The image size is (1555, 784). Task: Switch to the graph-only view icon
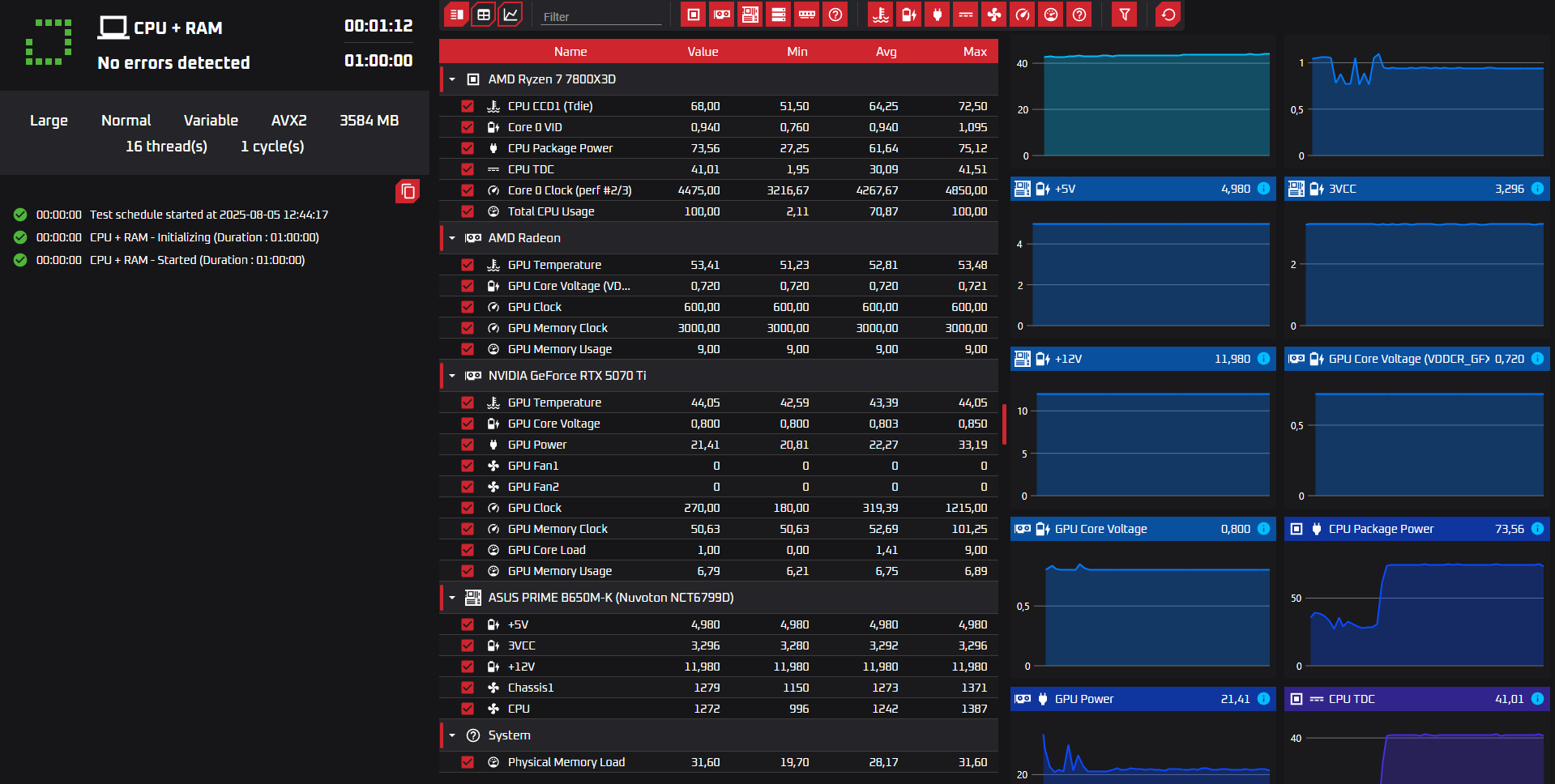point(511,15)
